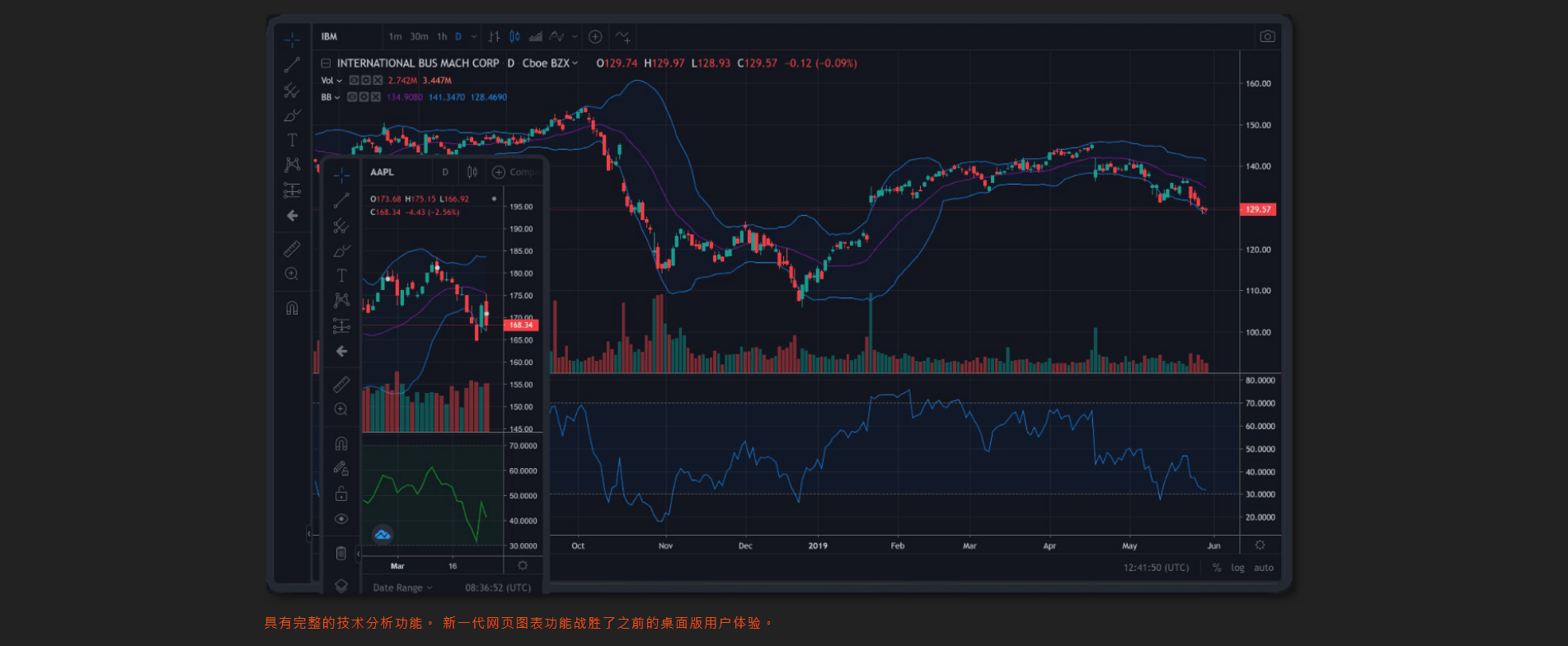The image size is (1568, 646).
Task: Open AAPL chart scale settings gear
Action: click(x=522, y=565)
